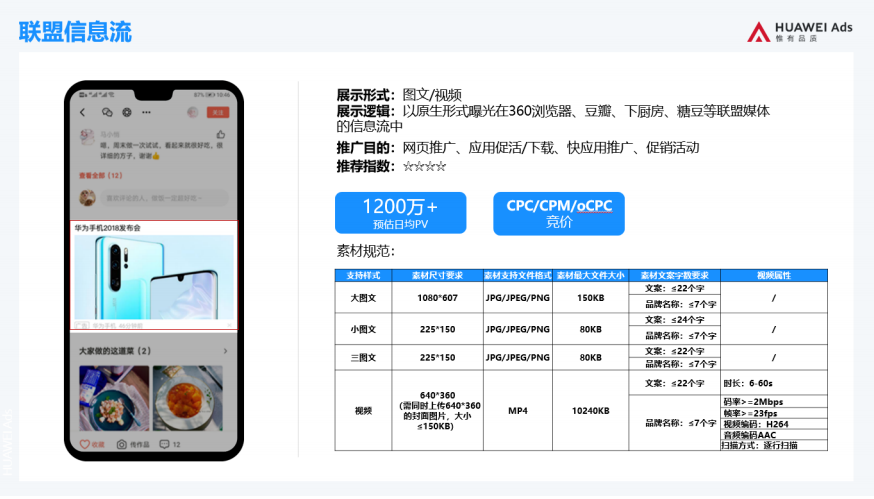Click the 视频属性 column header
The image size is (874, 499).
(x=774, y=275)
